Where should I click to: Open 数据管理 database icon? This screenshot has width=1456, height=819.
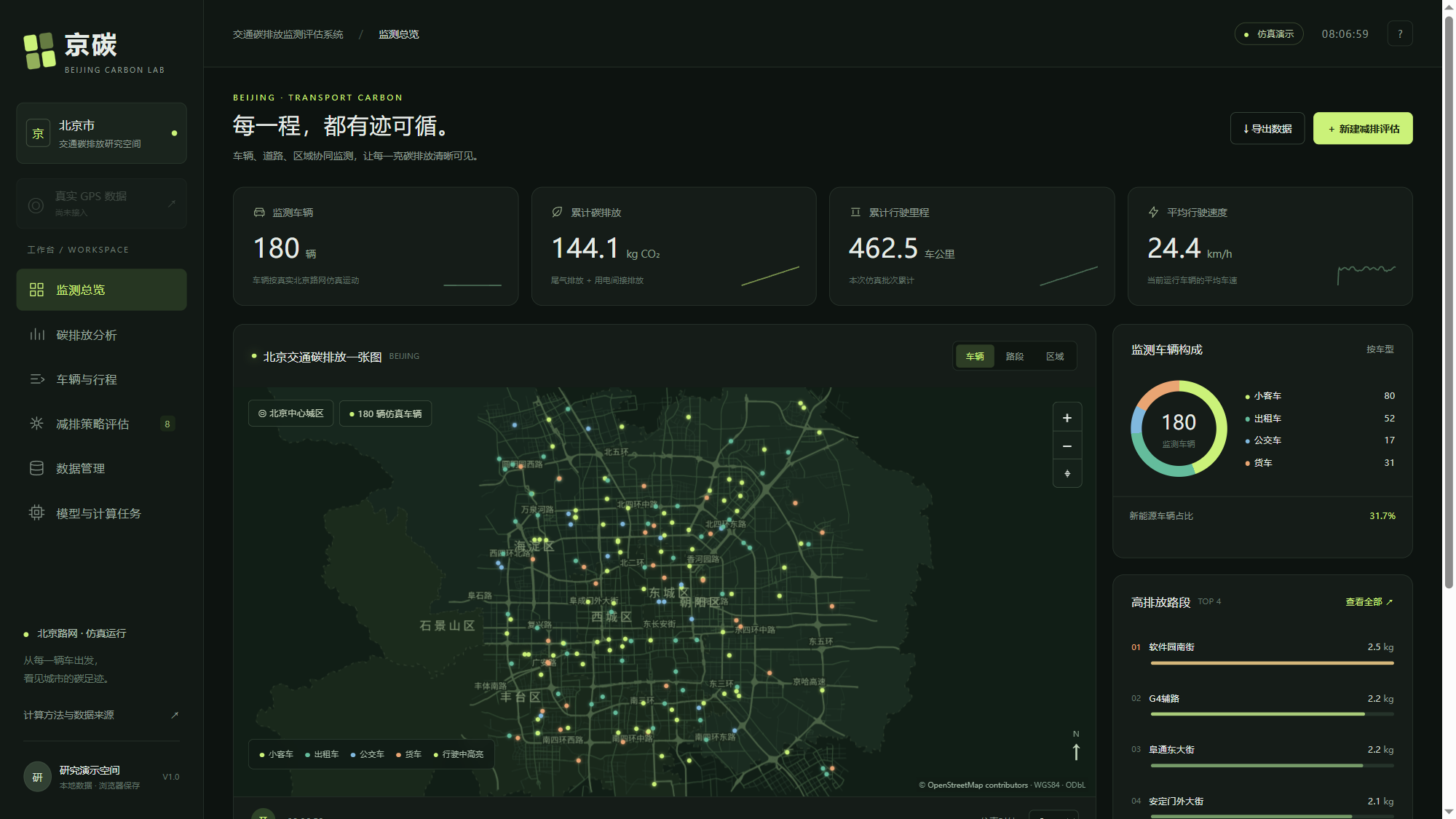[x=37, y=468]
